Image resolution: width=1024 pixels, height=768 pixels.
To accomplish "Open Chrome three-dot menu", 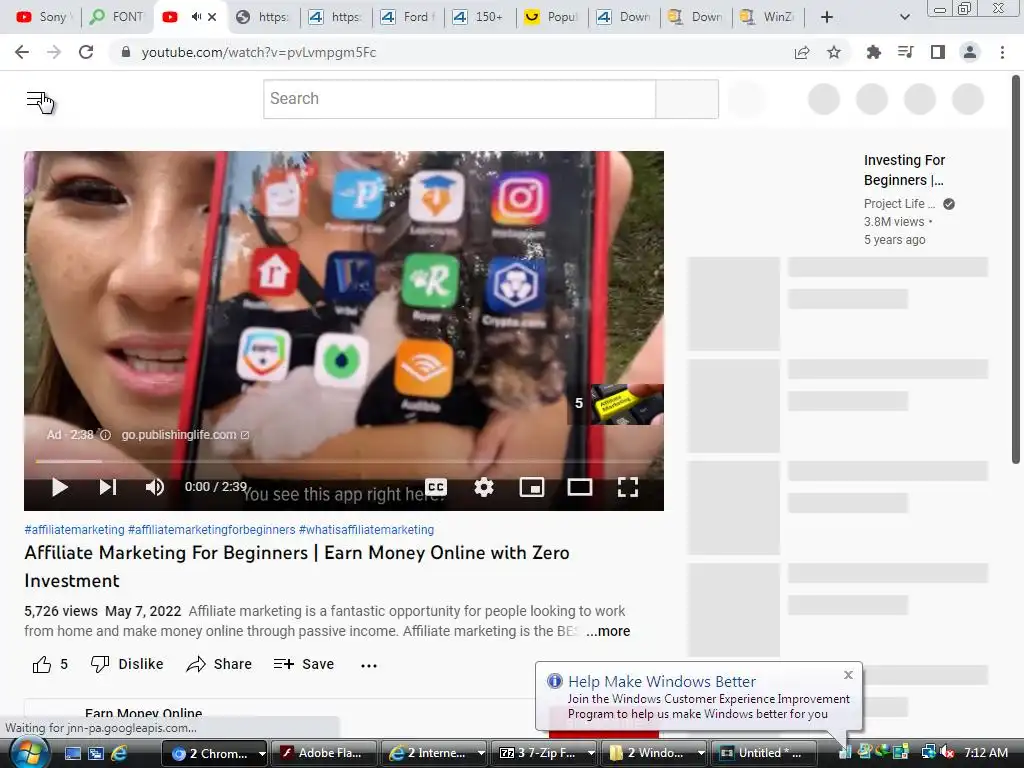I will click(1002, 52).
